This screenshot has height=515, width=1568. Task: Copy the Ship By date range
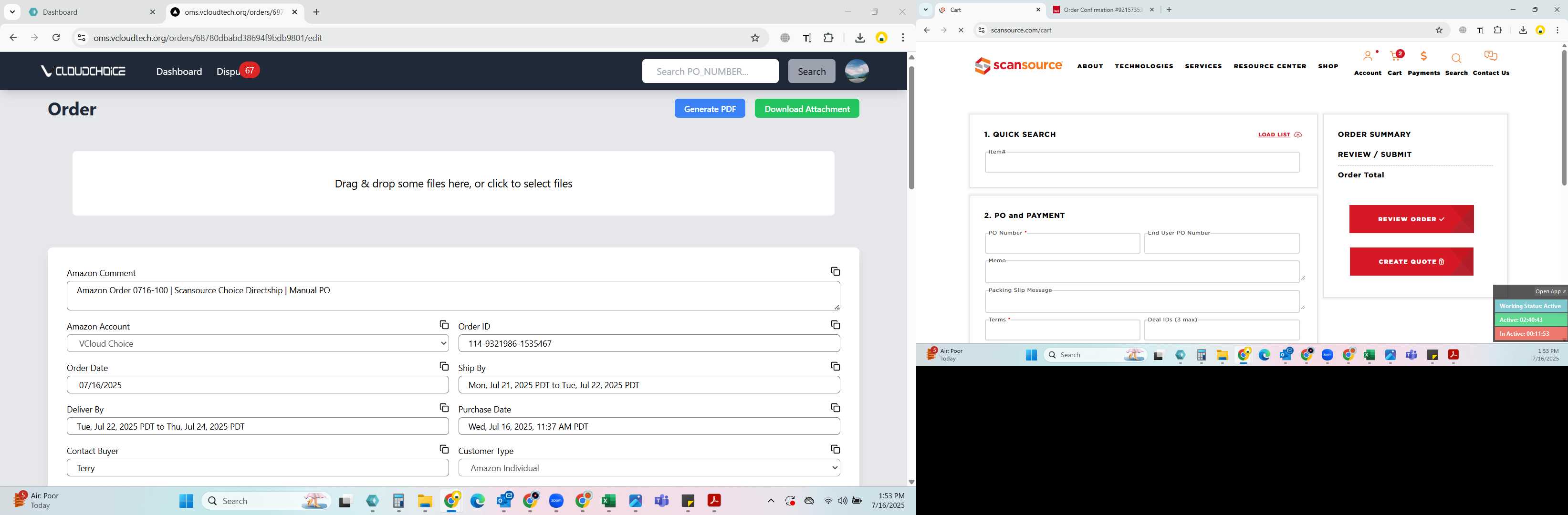point(835,366)
